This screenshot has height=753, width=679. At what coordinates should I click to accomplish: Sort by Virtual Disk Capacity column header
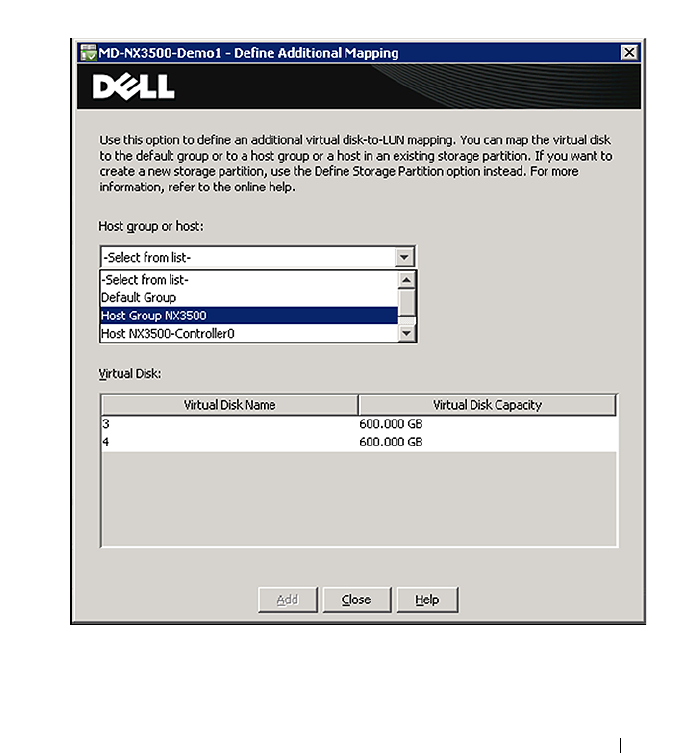pos(487,405)
